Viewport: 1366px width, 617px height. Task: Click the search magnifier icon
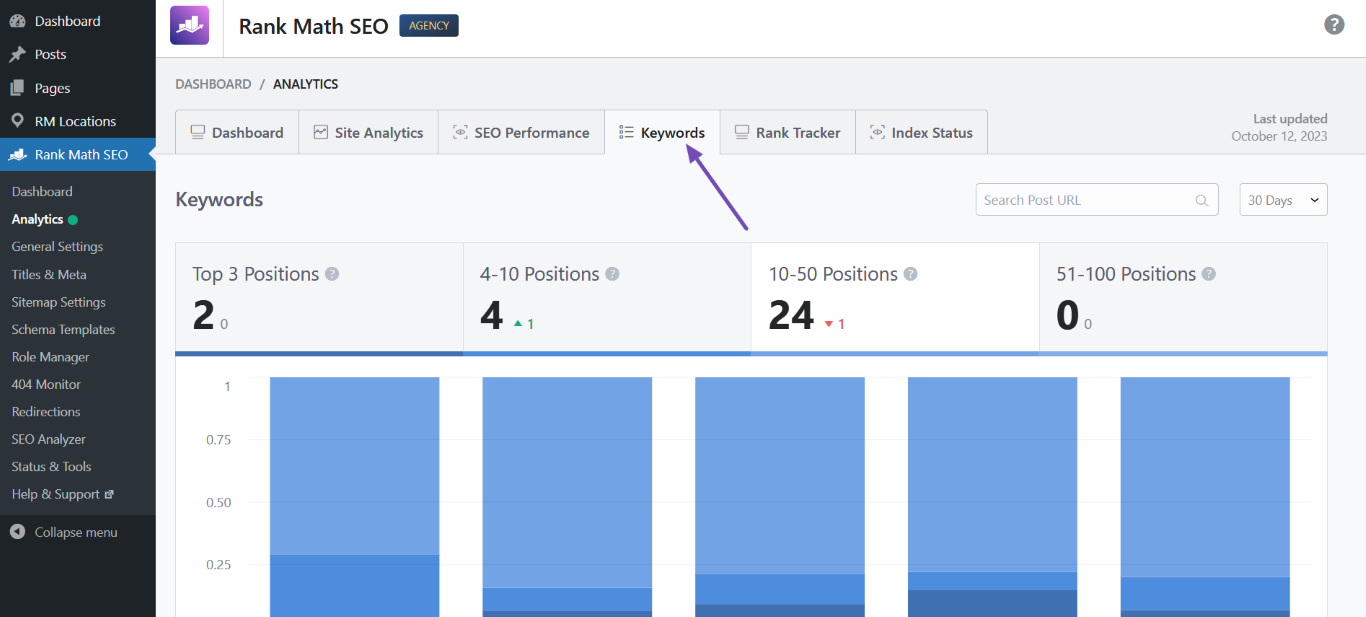[1202, 200]
